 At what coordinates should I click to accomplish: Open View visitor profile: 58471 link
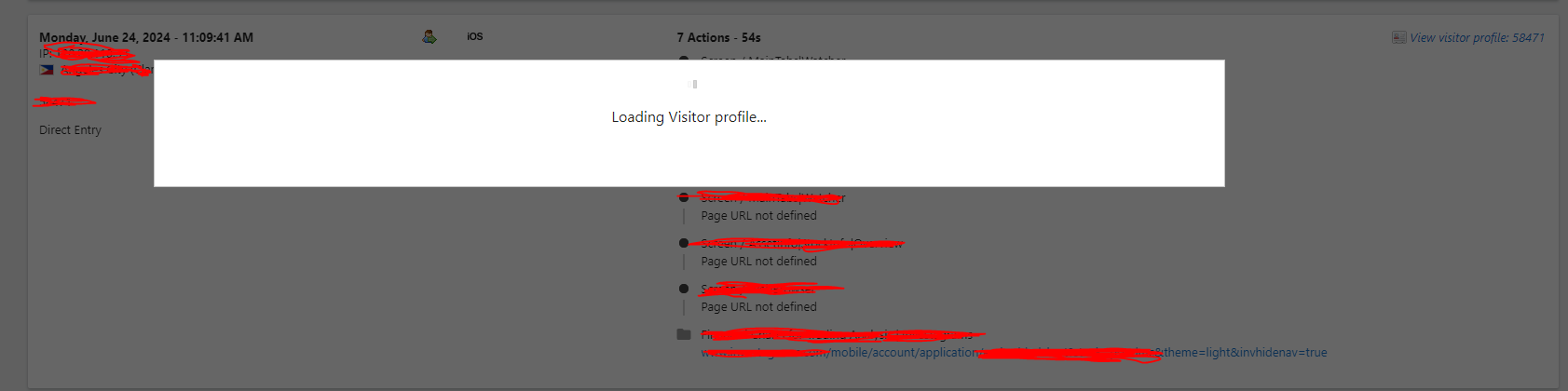click(x=1477, y=37)
